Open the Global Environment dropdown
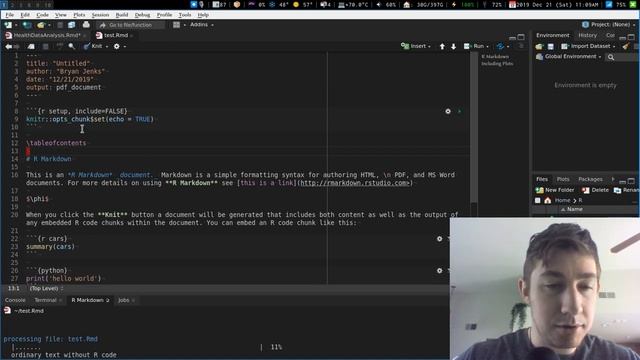Viewport: 640px width, 360px height. coord(569,57)
